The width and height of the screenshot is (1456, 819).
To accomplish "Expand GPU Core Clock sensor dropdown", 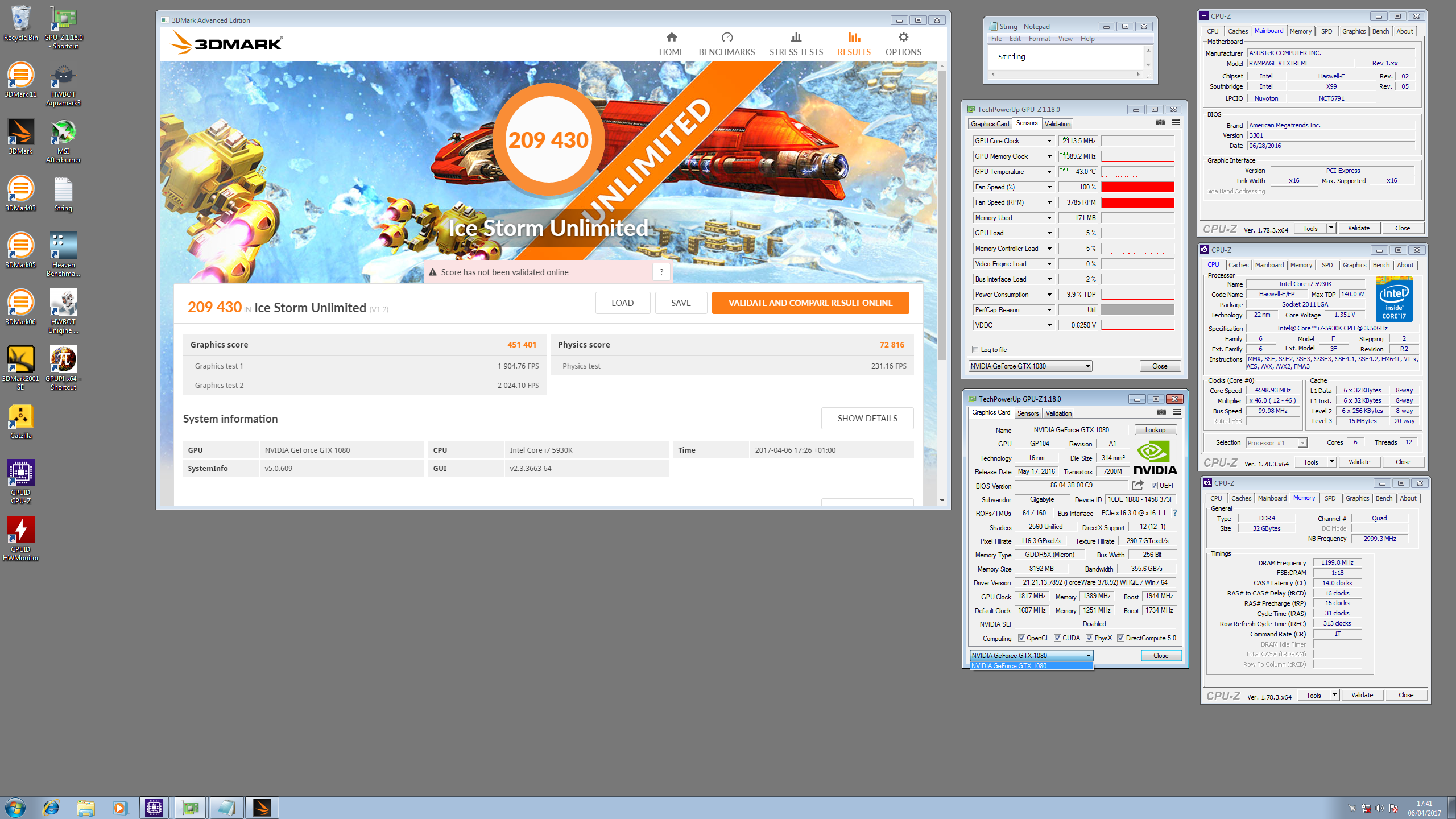I will coord(1049,141).
